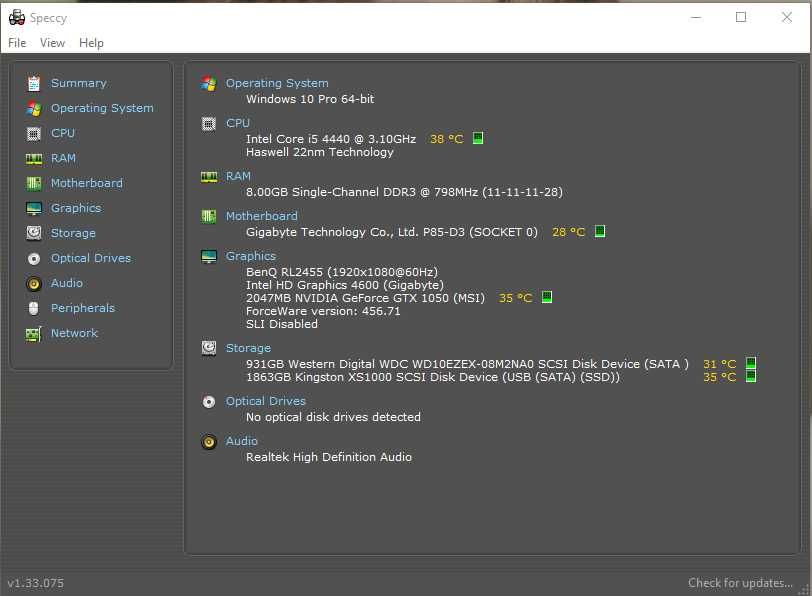812x596 pixels.
Task: Click the v1.33.075 version text
Action: (36, 583)
